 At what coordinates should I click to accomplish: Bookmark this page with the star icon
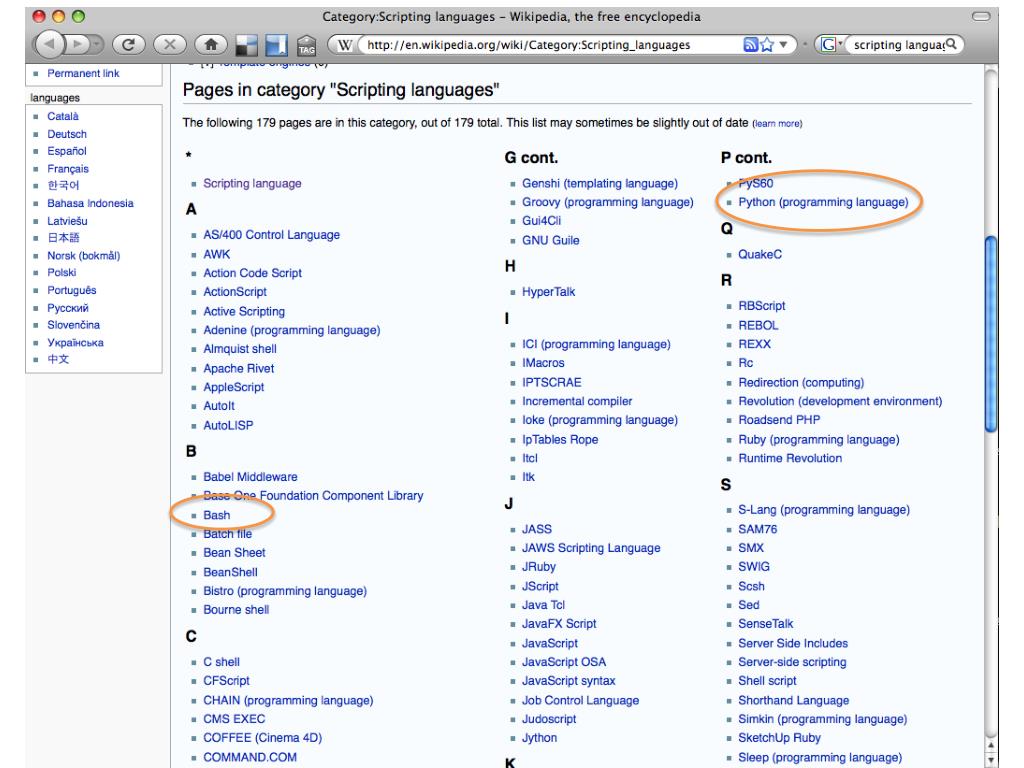[767, 44]
